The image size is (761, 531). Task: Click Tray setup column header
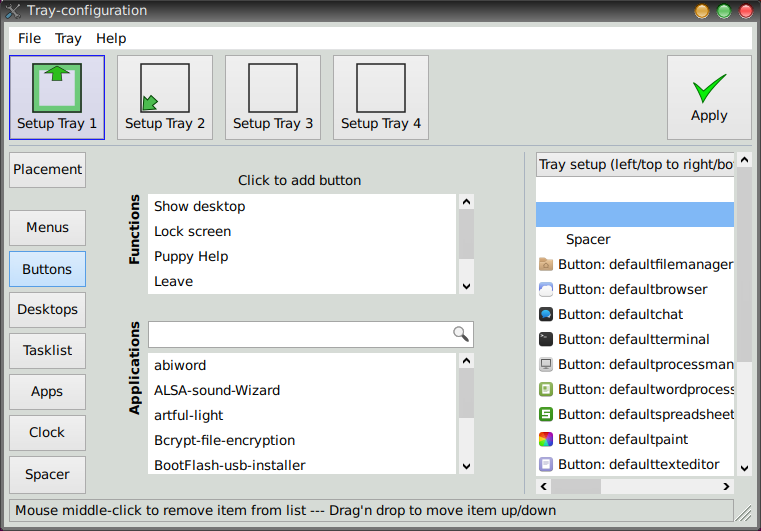coord(635,165)
